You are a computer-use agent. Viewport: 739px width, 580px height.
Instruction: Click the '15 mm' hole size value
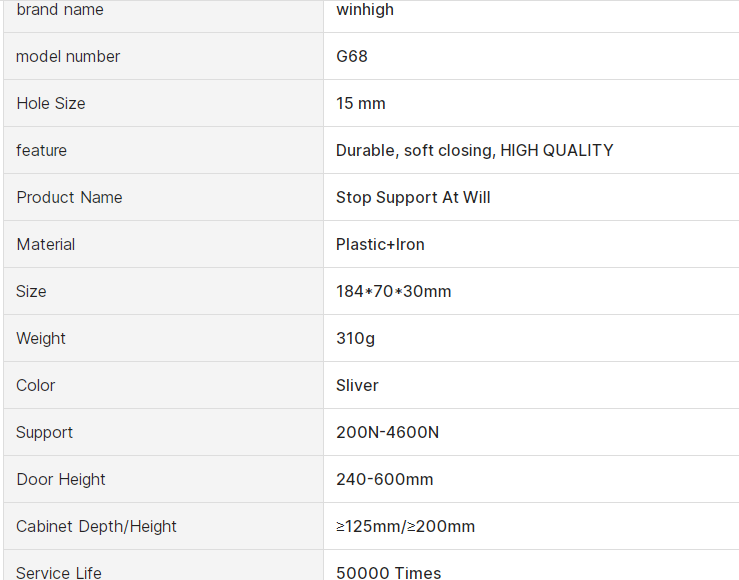(x=361, y=104)
